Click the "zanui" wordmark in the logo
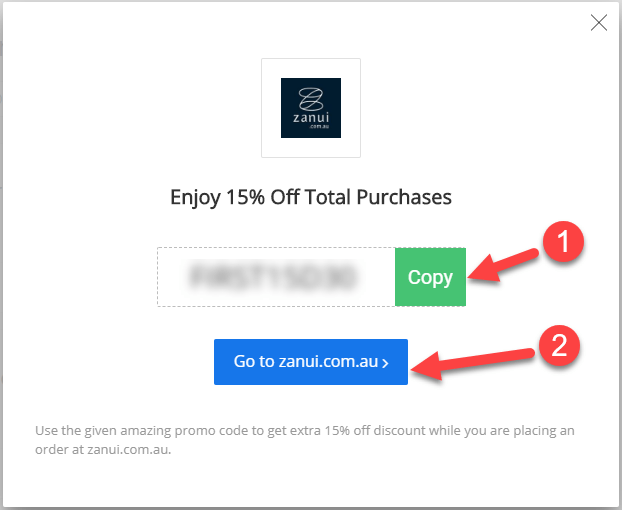The width and height of the screenshot is (622, 510). pos(311,118)
